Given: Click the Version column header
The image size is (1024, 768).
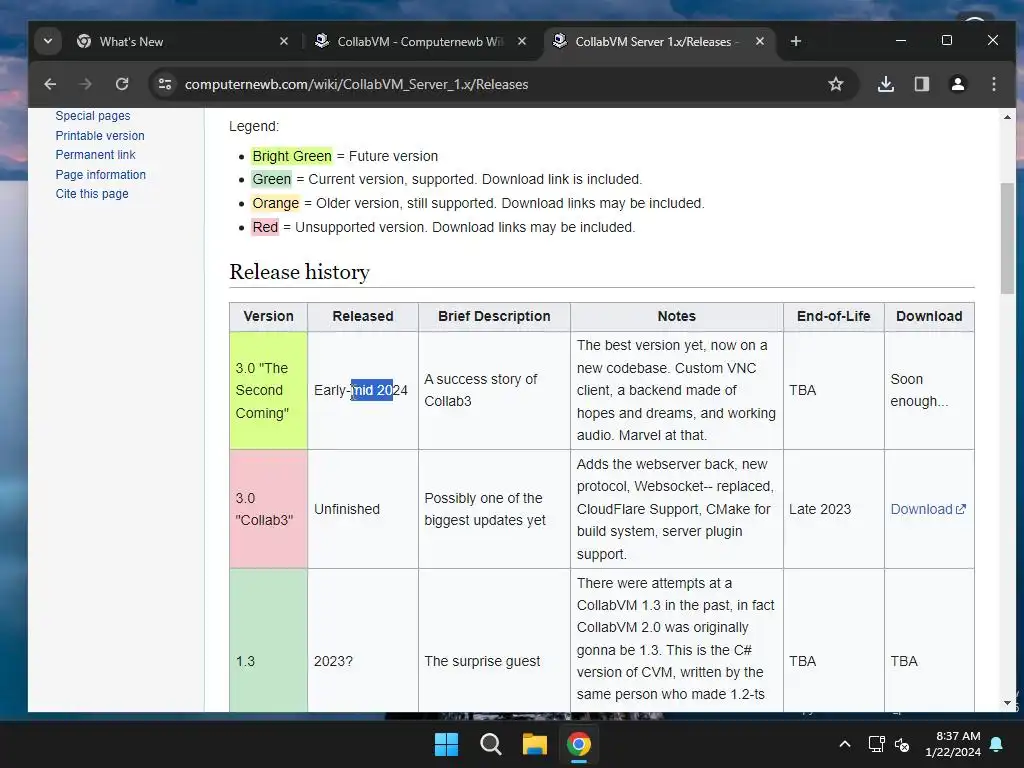Looking at the screenshot, I should pyautogui.click(x=268, y=316).
